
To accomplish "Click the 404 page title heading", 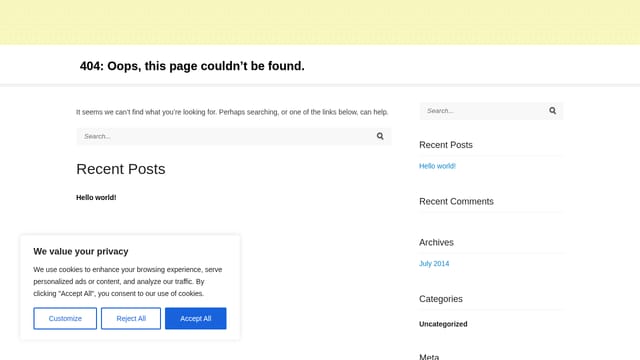I will click(x=192, y=66).
